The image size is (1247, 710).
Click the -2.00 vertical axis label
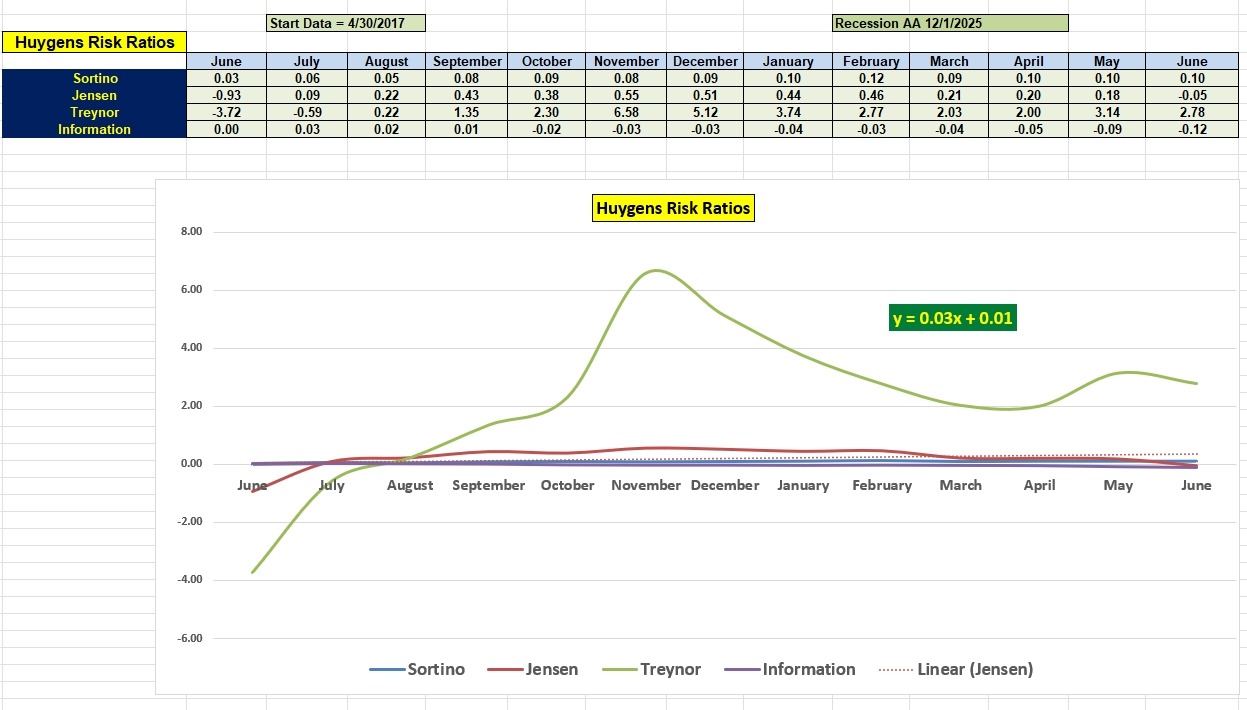point(189,522)
